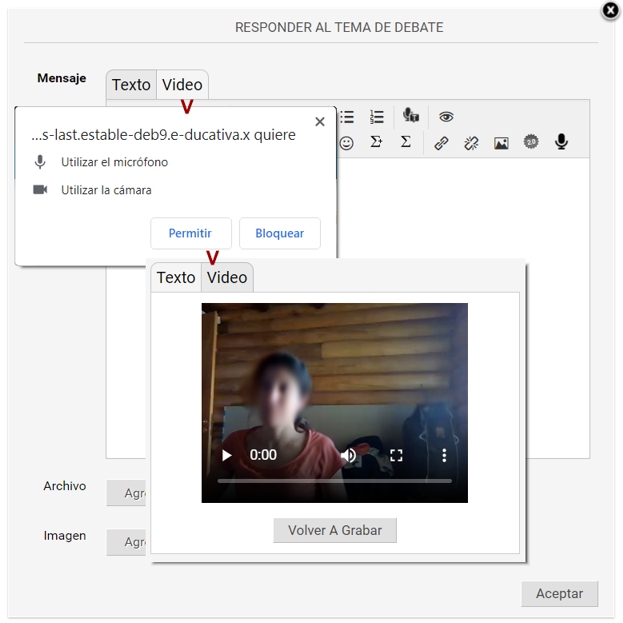Click the remove link icon
This screenshot has width=623, height=623.
471,143
